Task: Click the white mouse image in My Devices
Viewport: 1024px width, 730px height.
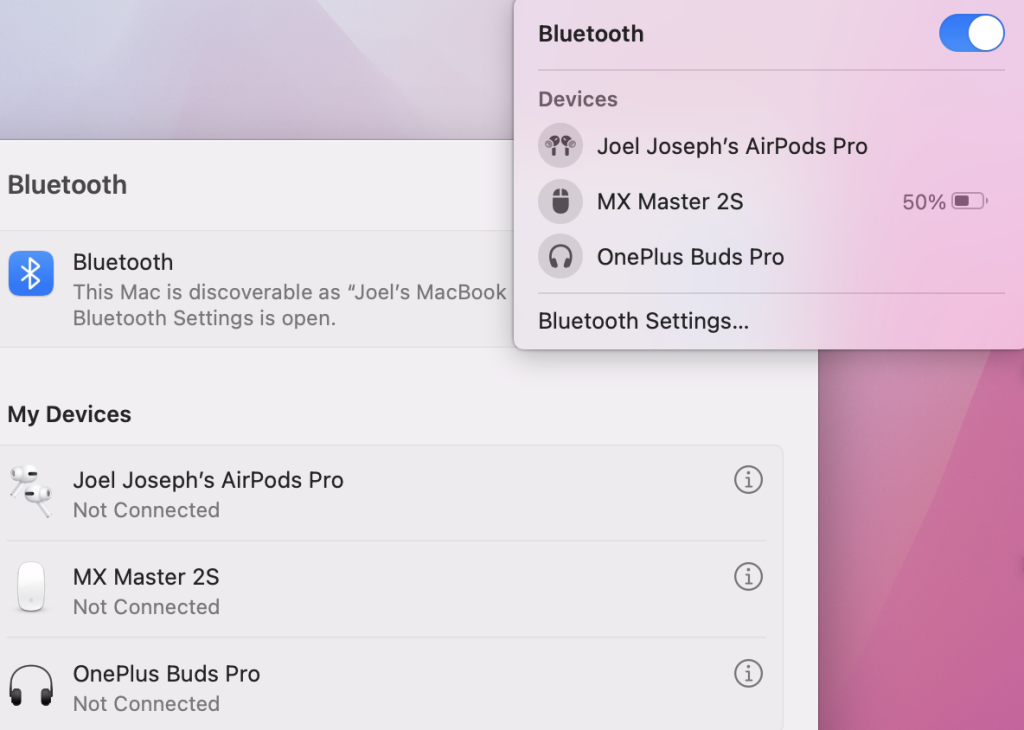Action: pyautogui.click(x=31, y=587)
